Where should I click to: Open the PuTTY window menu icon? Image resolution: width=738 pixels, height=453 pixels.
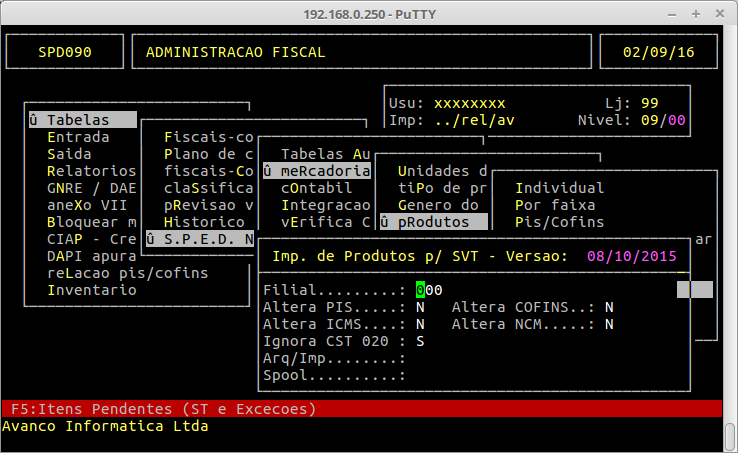tap(12, 12)
